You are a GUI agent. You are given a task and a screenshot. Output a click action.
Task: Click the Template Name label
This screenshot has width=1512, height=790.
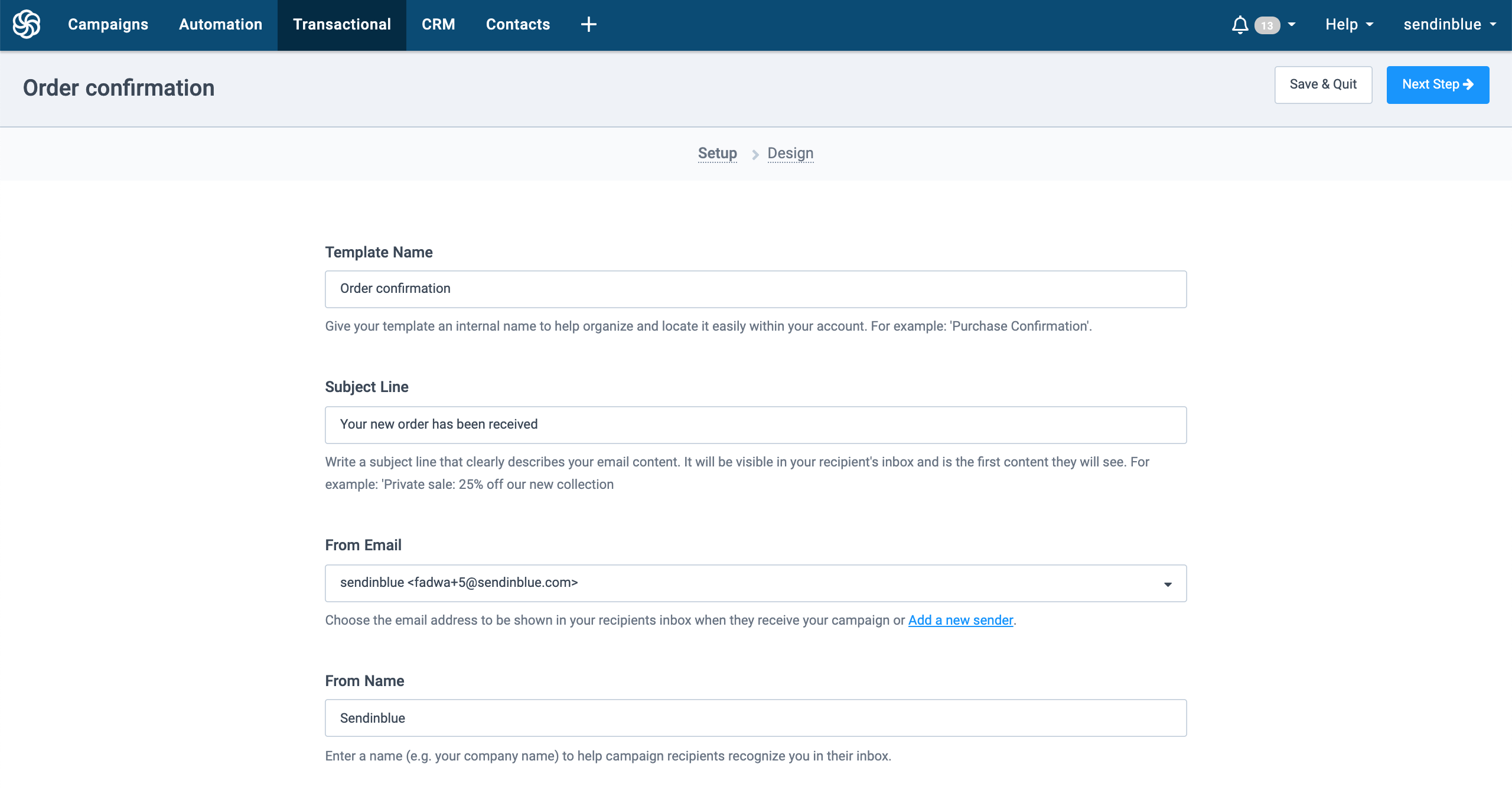click(379, 252)
